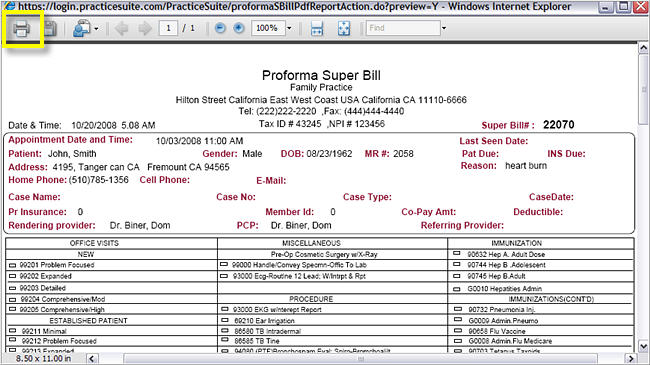Image resolution: width=650 pixels, height=365 pixels.
Task: Check the 99212 Problem Focused box
Action: click(12, 341)
